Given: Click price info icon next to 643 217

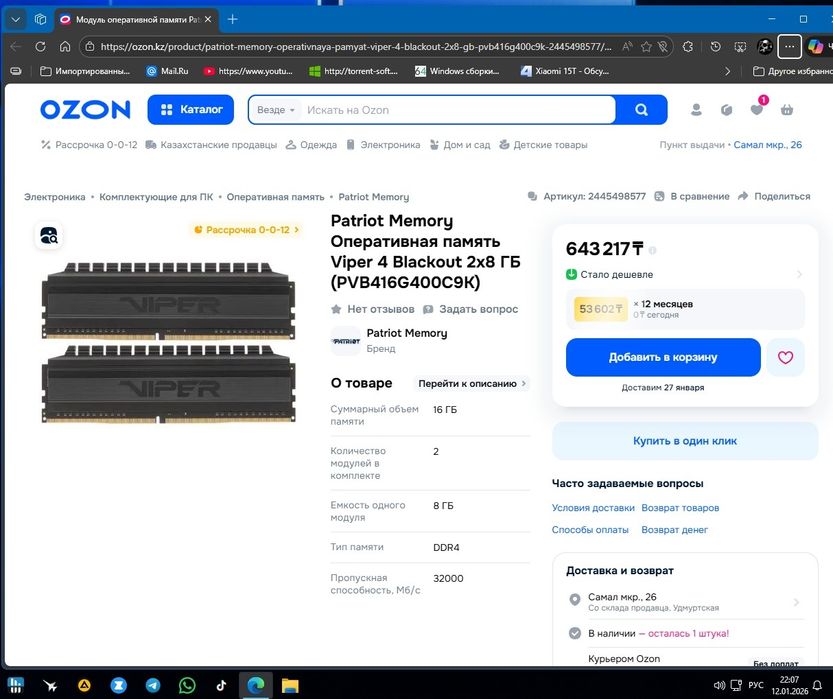Looking at the screenshot, I should tap(652, 250).
